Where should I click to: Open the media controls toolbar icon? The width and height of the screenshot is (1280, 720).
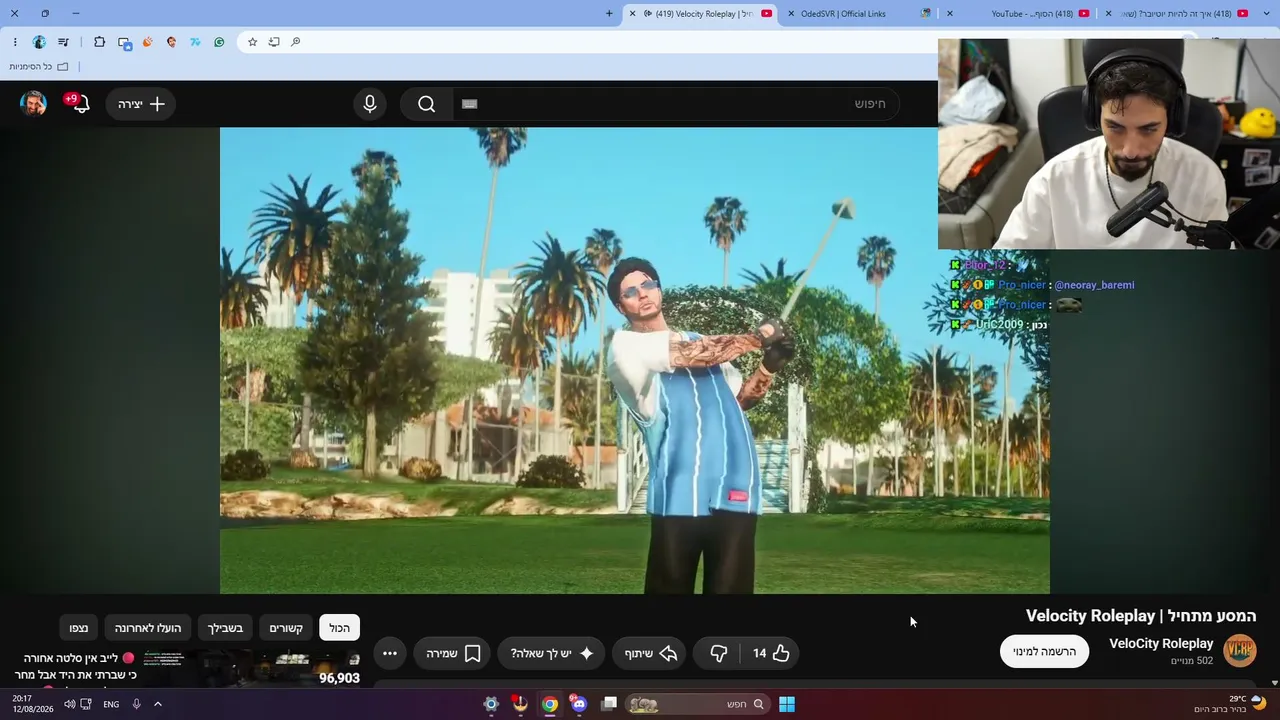point(64,42)
